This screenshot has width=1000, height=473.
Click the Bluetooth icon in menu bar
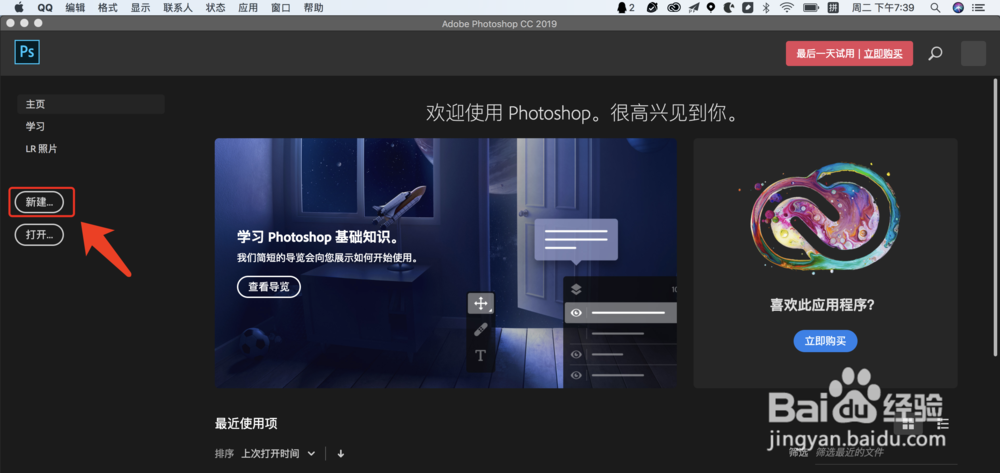coord(767,8)
